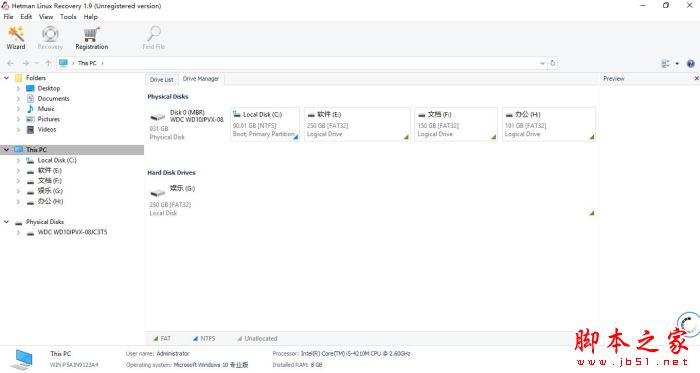The image size is (700, 373).
Task: Expand the Documents folder
Action: 18,99
